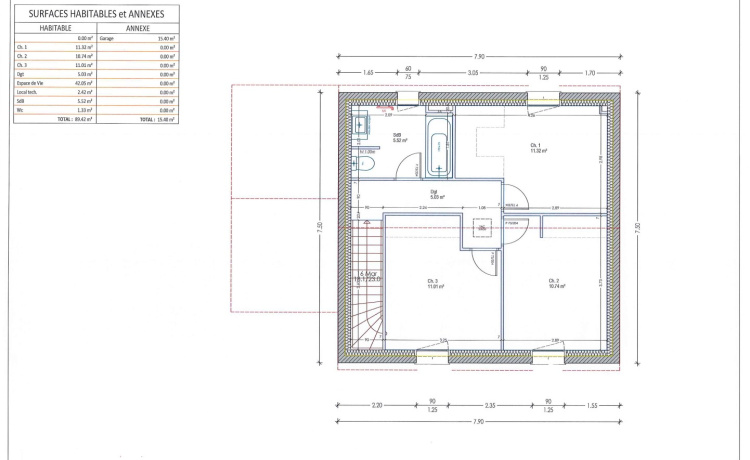Select the washbasin sink symbol

point(361,125)
